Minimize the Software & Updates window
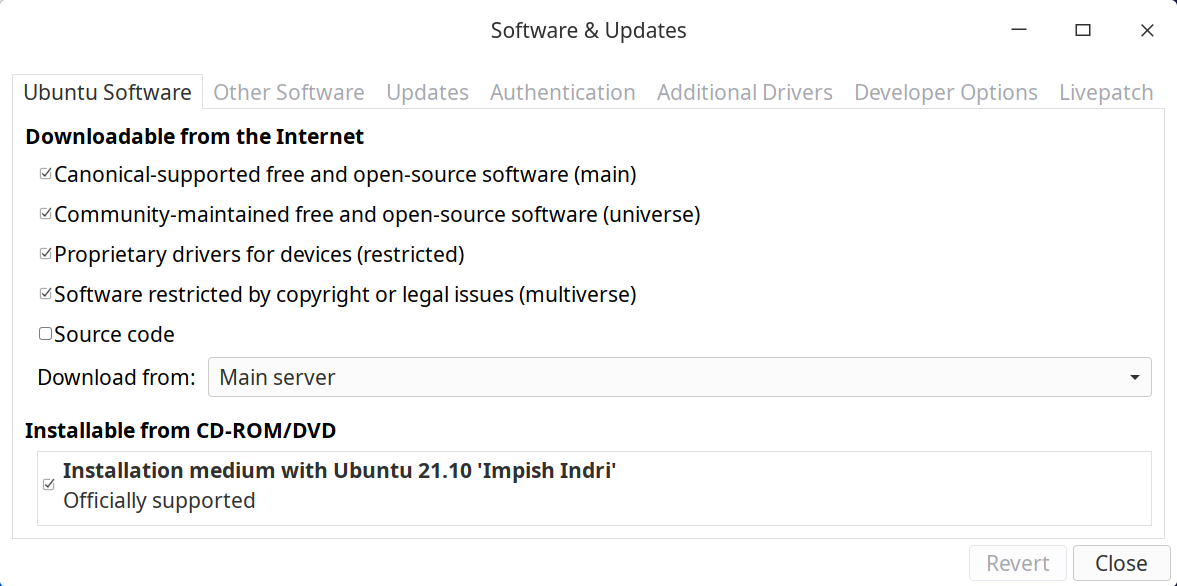Viewport: 1177px width, 586px height. point(1019,31)
